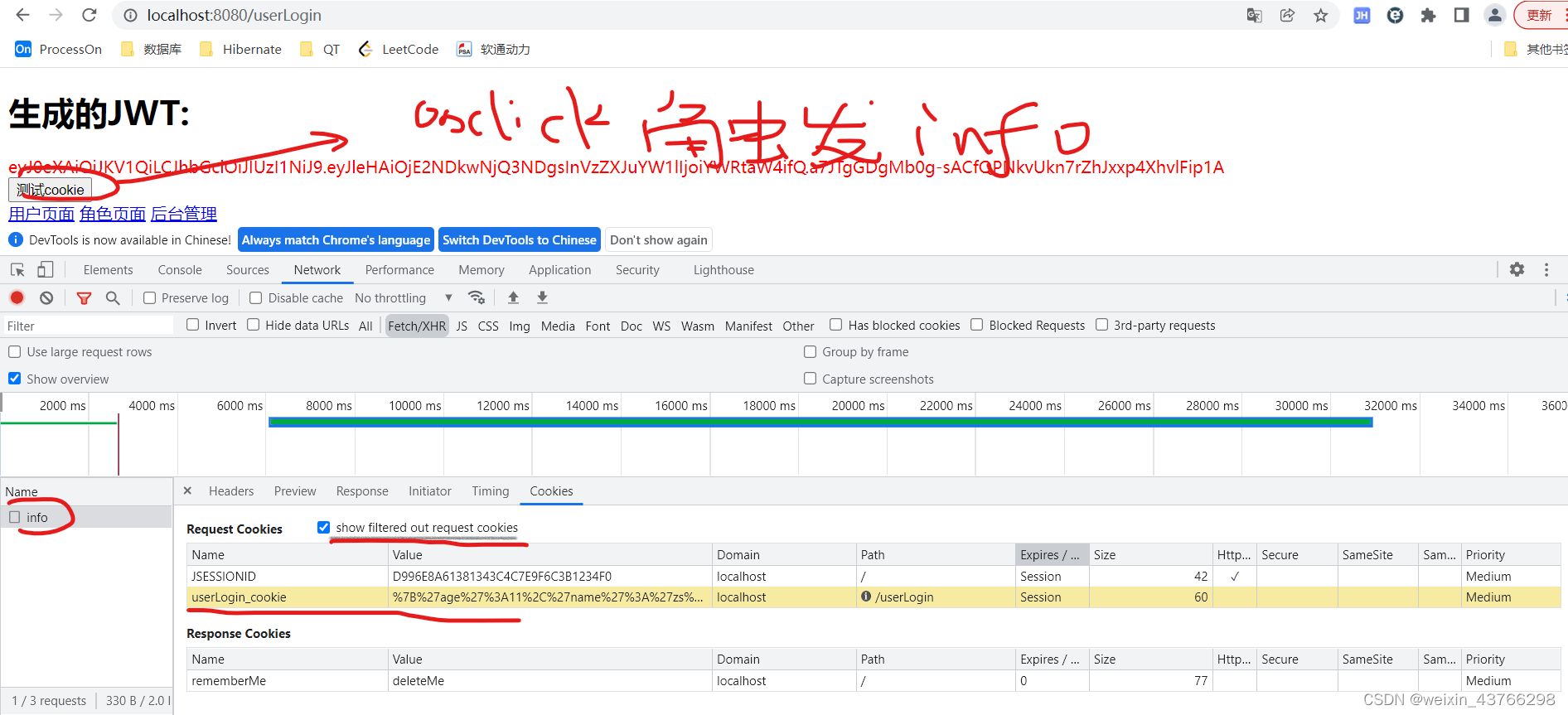Viewport: 1568px width, 715px height.
Task: Open the No throttling dropdown
Action: coord(404,297)
